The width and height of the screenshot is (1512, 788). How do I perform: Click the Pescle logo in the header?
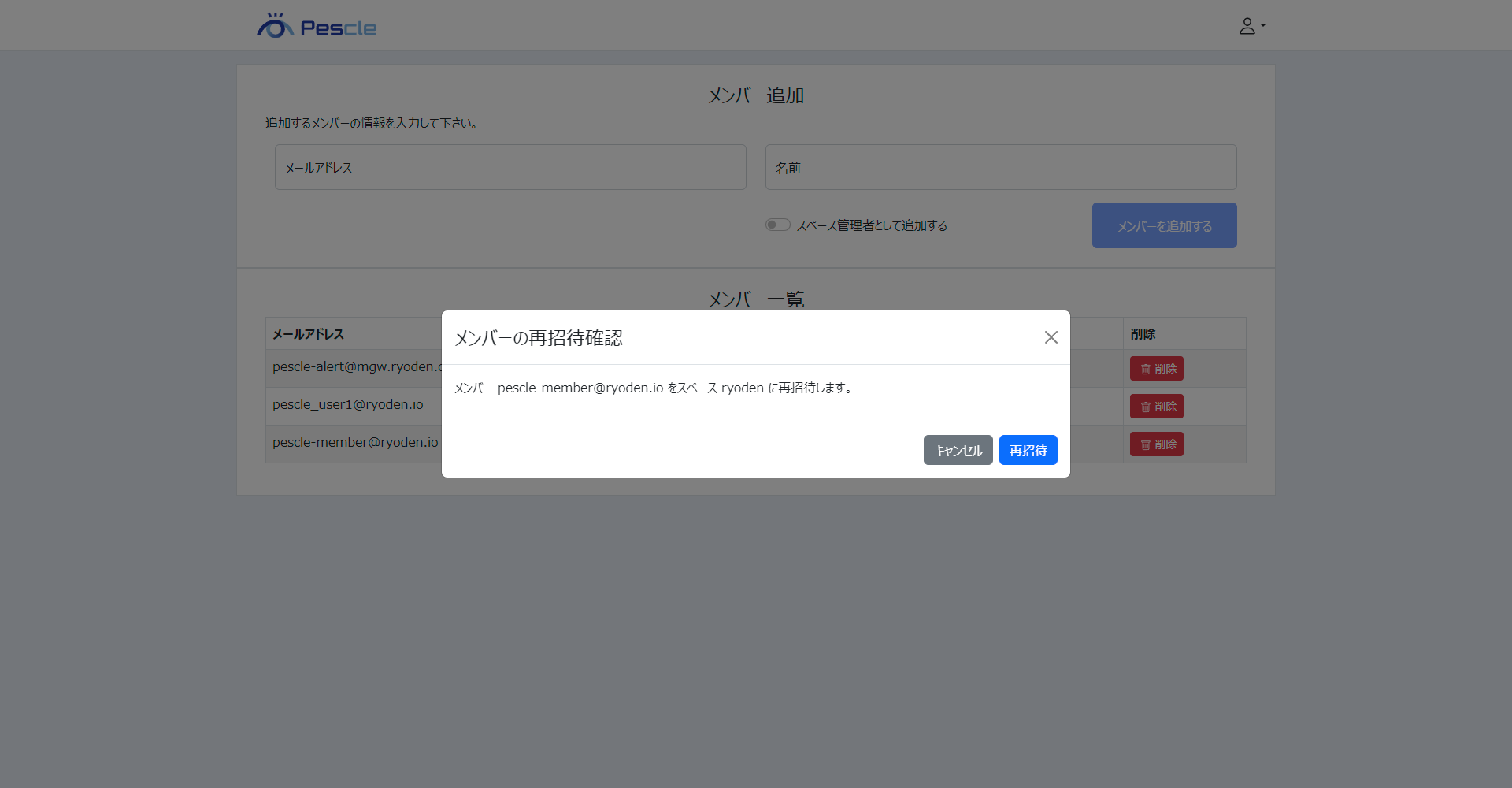tap(317, 27)
